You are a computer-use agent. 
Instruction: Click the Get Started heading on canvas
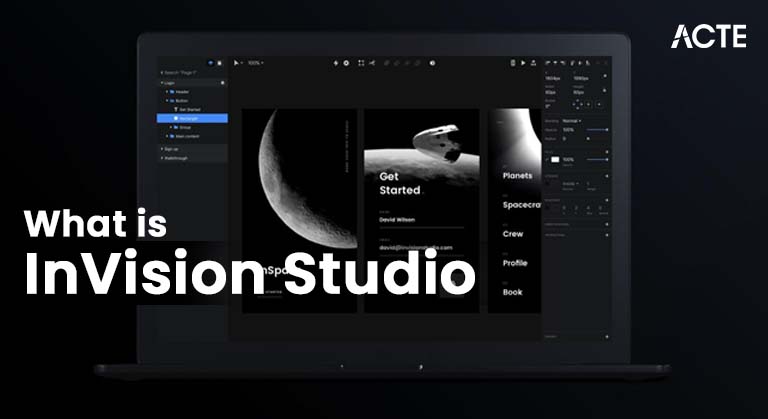click(x=400, y=183)
